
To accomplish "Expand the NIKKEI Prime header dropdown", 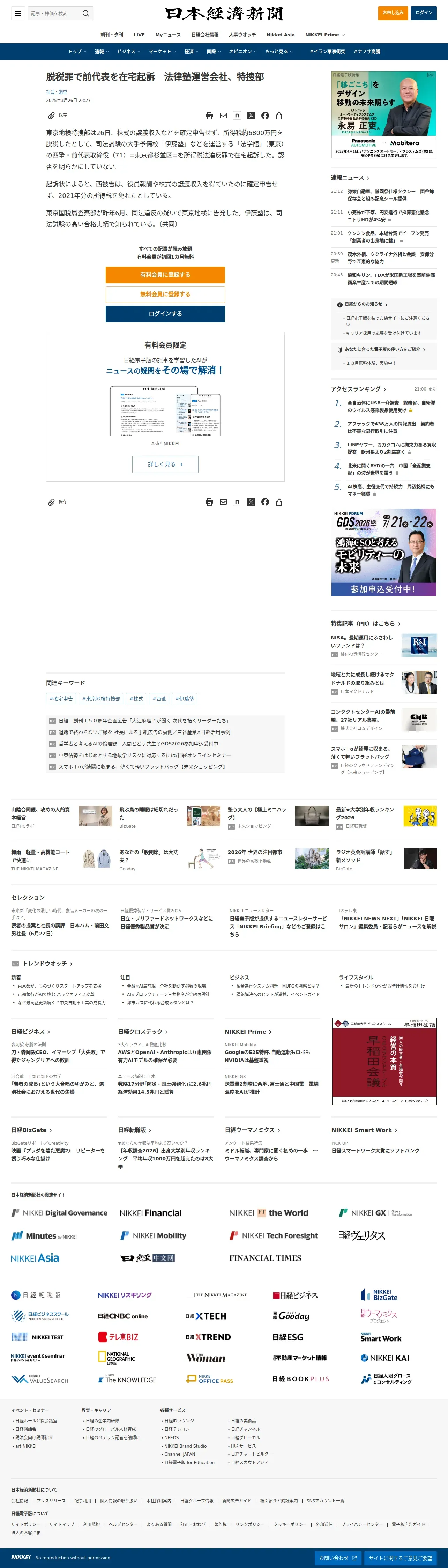I will pyautogui.click(x=325, y=35).
